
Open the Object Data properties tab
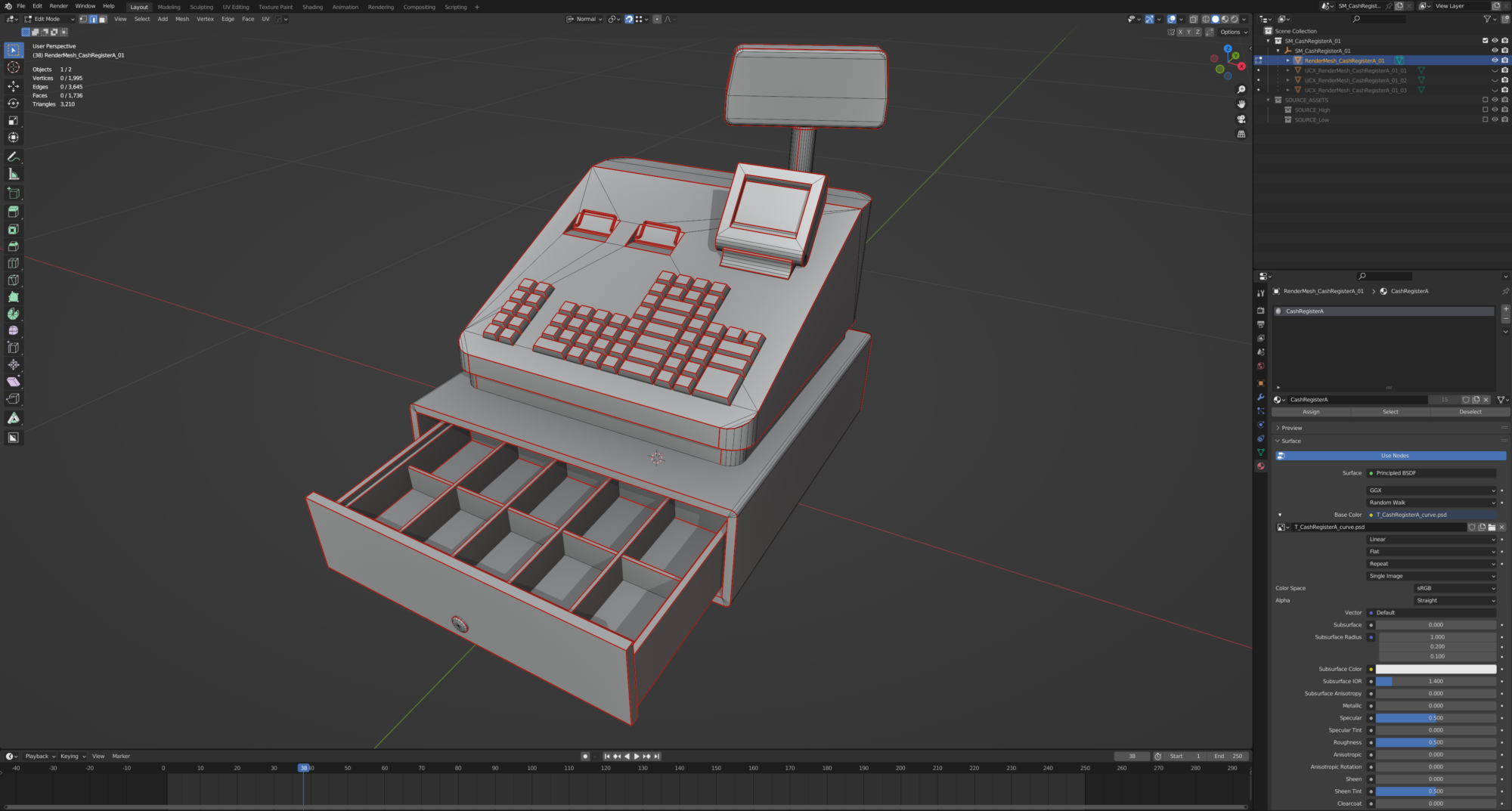(1260, 452)
